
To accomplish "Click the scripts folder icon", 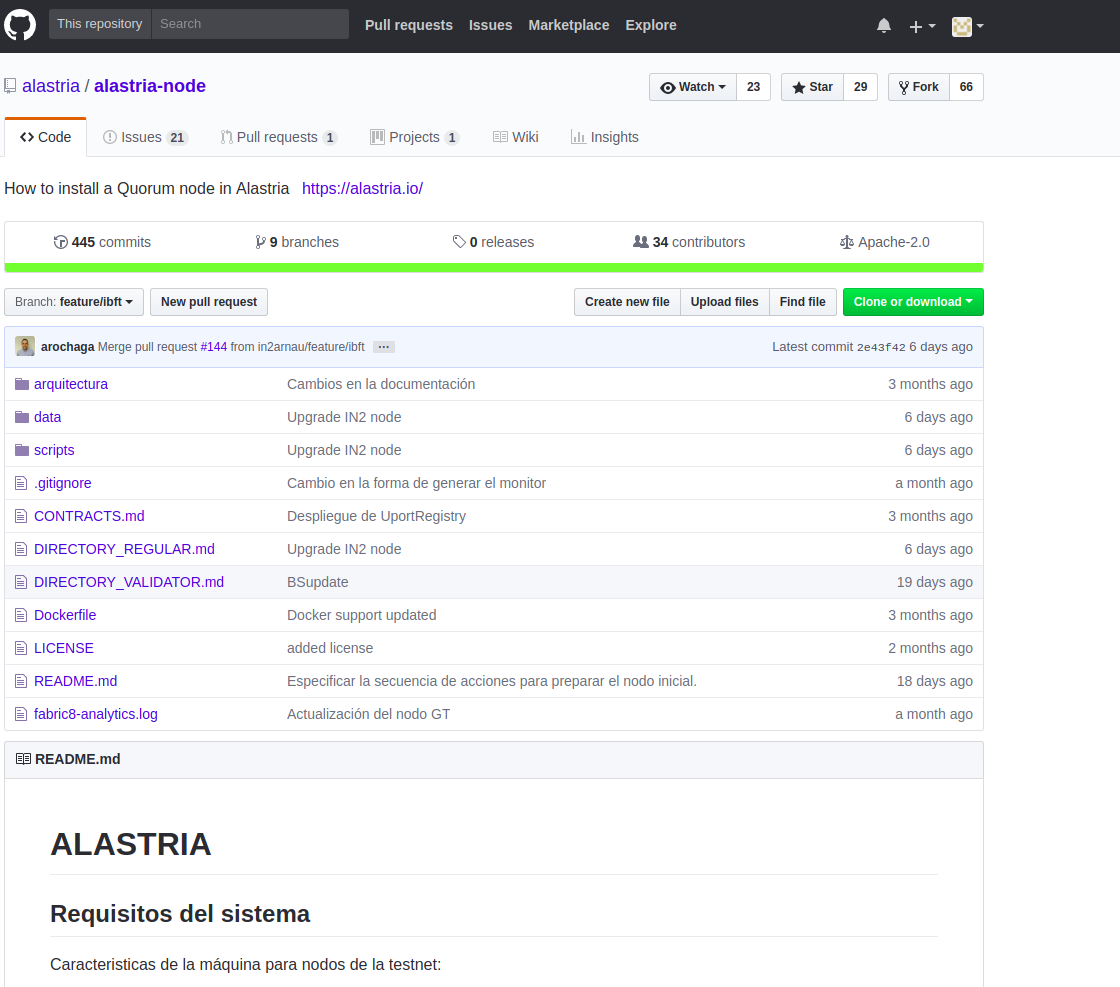I will click(x=22, y=450).
